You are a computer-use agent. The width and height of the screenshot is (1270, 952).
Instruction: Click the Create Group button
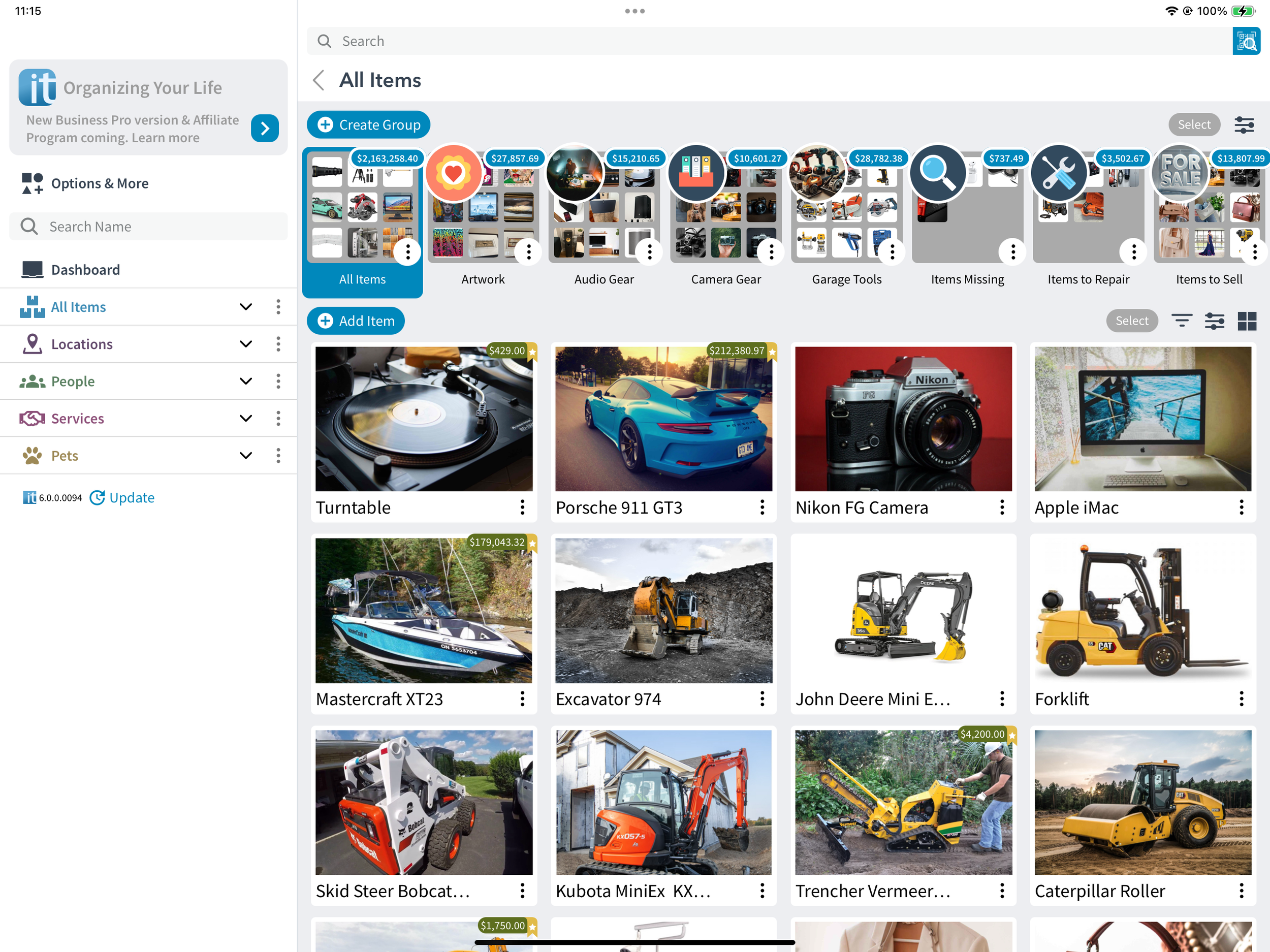point(368,124)
